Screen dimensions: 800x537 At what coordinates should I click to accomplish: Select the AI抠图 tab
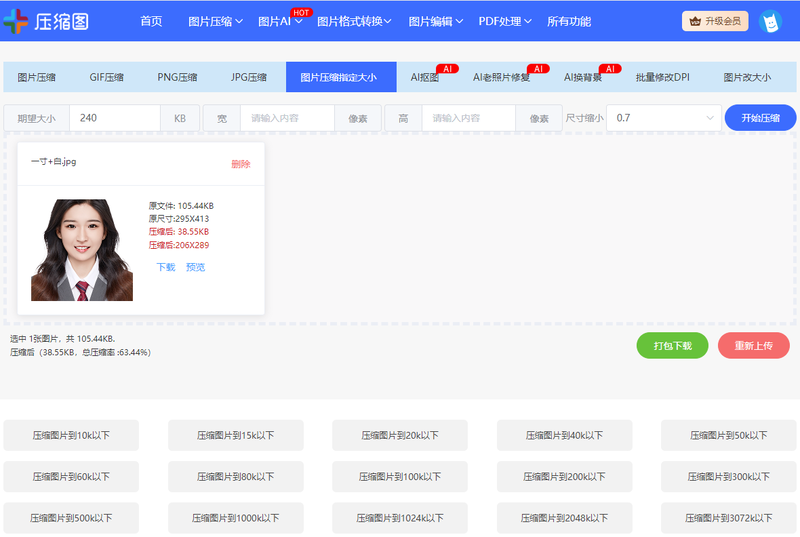(425, 77)
